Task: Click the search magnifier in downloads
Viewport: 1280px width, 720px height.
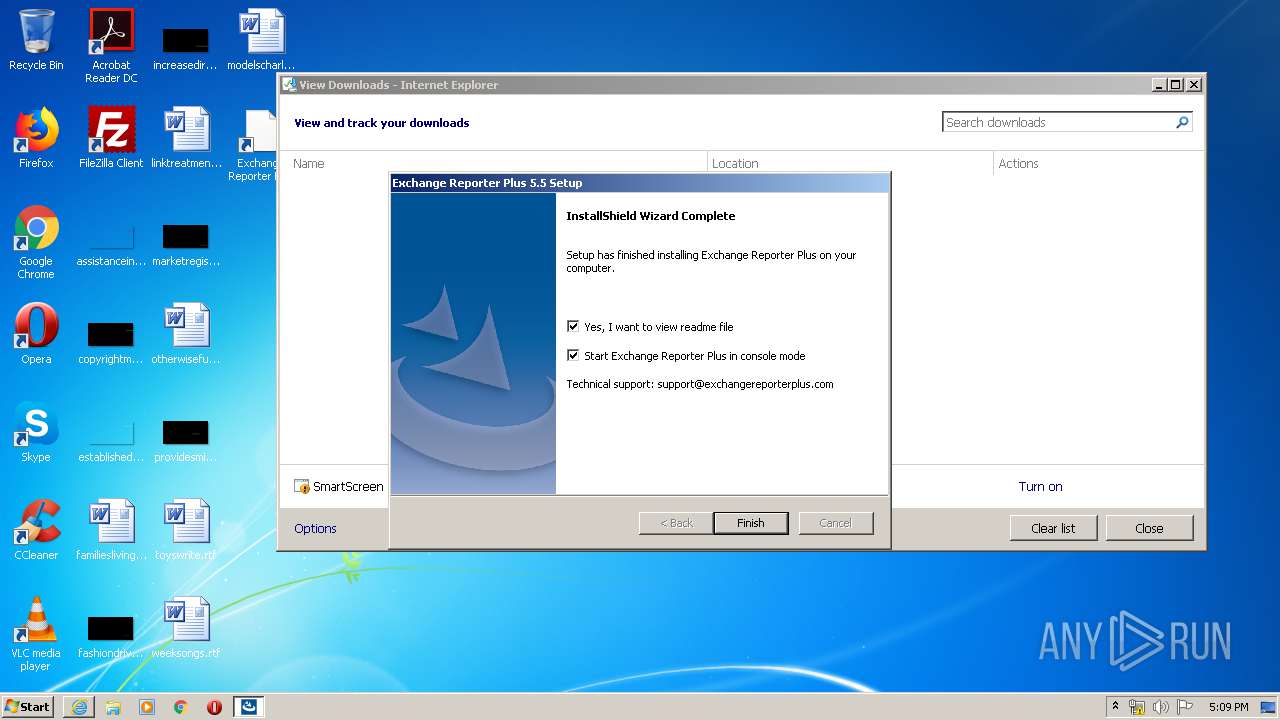Action: [1182, 122]
